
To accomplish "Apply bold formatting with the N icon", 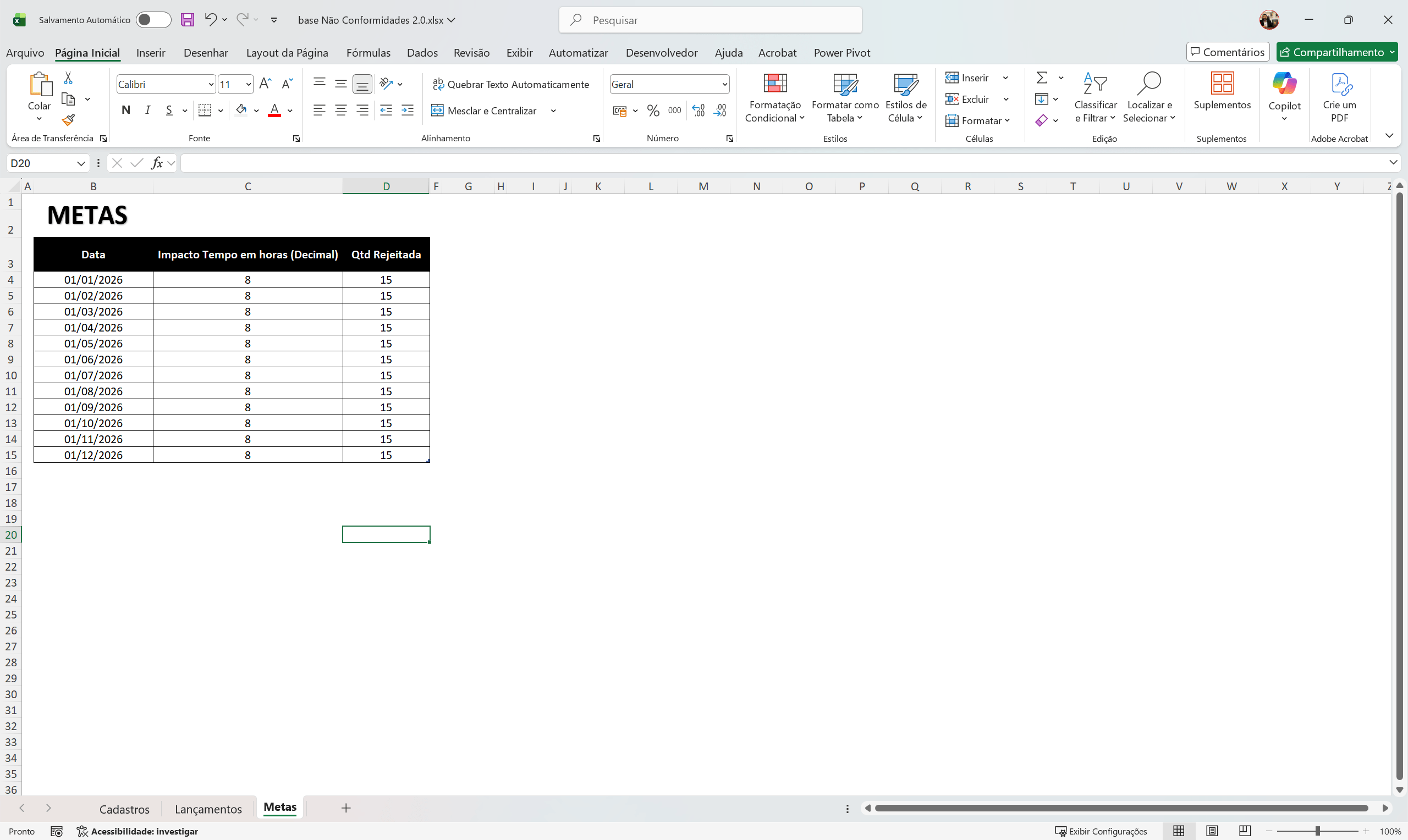I will point(126,110).
